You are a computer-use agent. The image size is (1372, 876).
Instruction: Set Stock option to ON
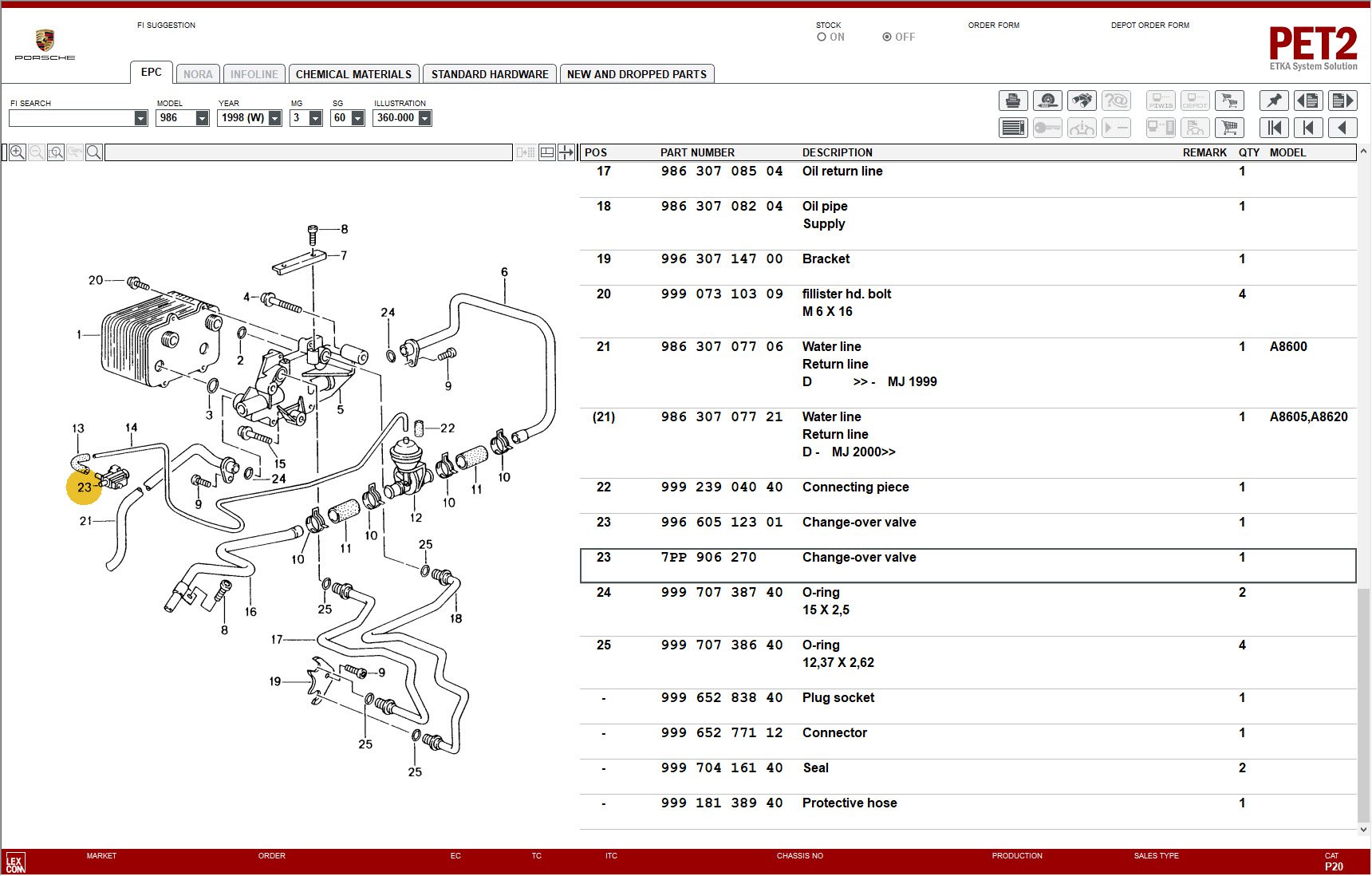pos(822,37)
